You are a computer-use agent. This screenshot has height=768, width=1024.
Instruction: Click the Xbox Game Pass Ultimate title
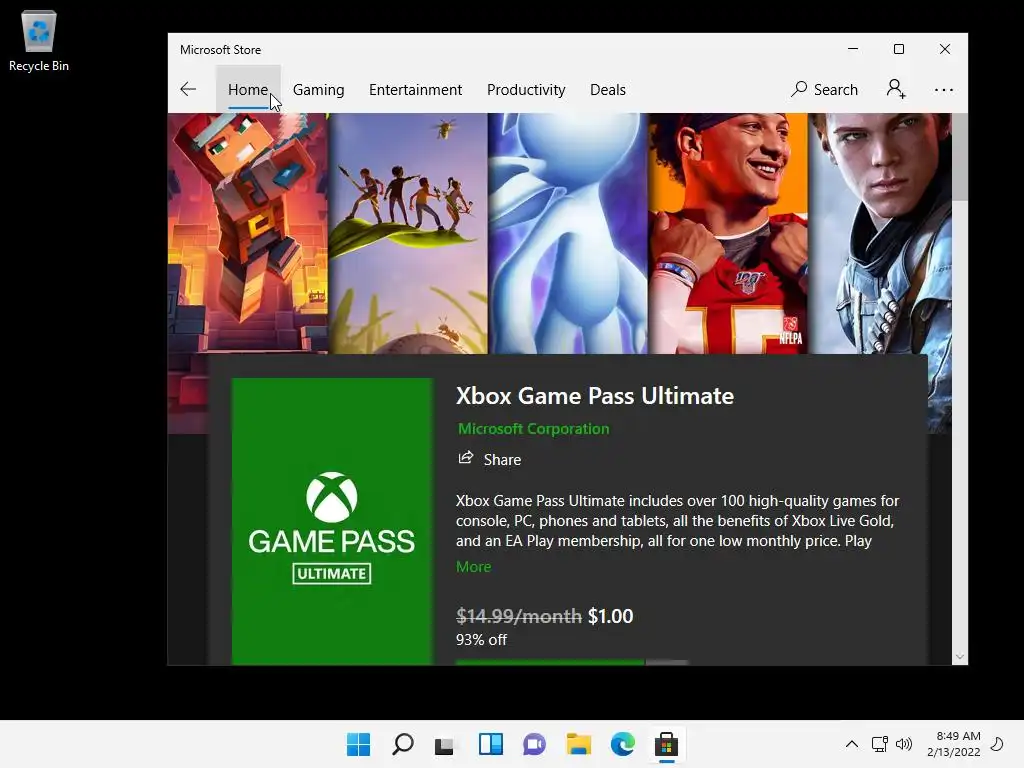tap(595, 396)
